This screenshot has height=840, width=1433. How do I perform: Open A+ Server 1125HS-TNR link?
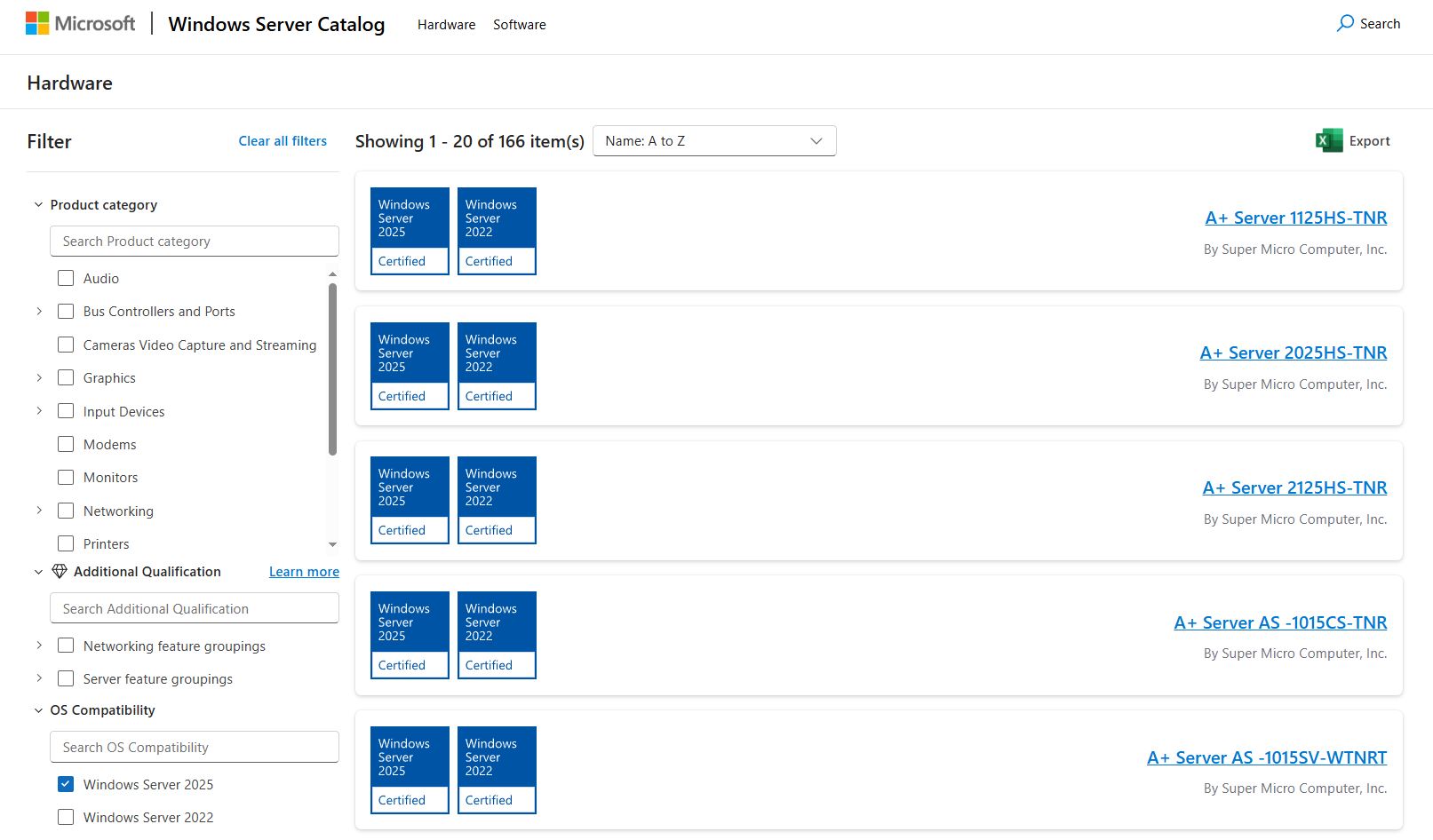(x=1296, y=218)
